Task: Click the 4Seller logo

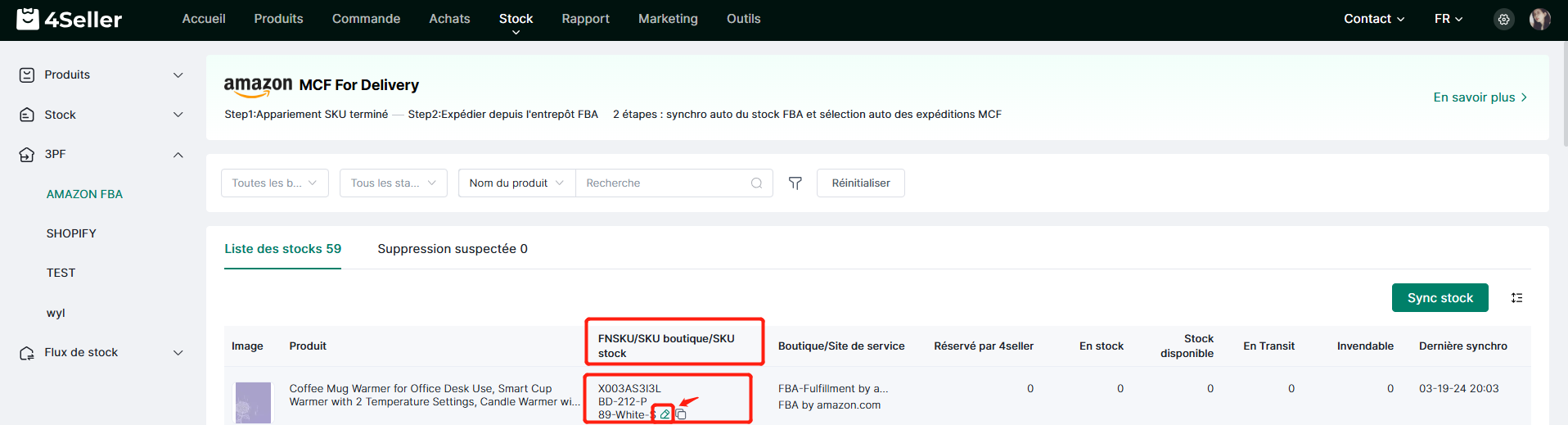Action: (70, 19)
